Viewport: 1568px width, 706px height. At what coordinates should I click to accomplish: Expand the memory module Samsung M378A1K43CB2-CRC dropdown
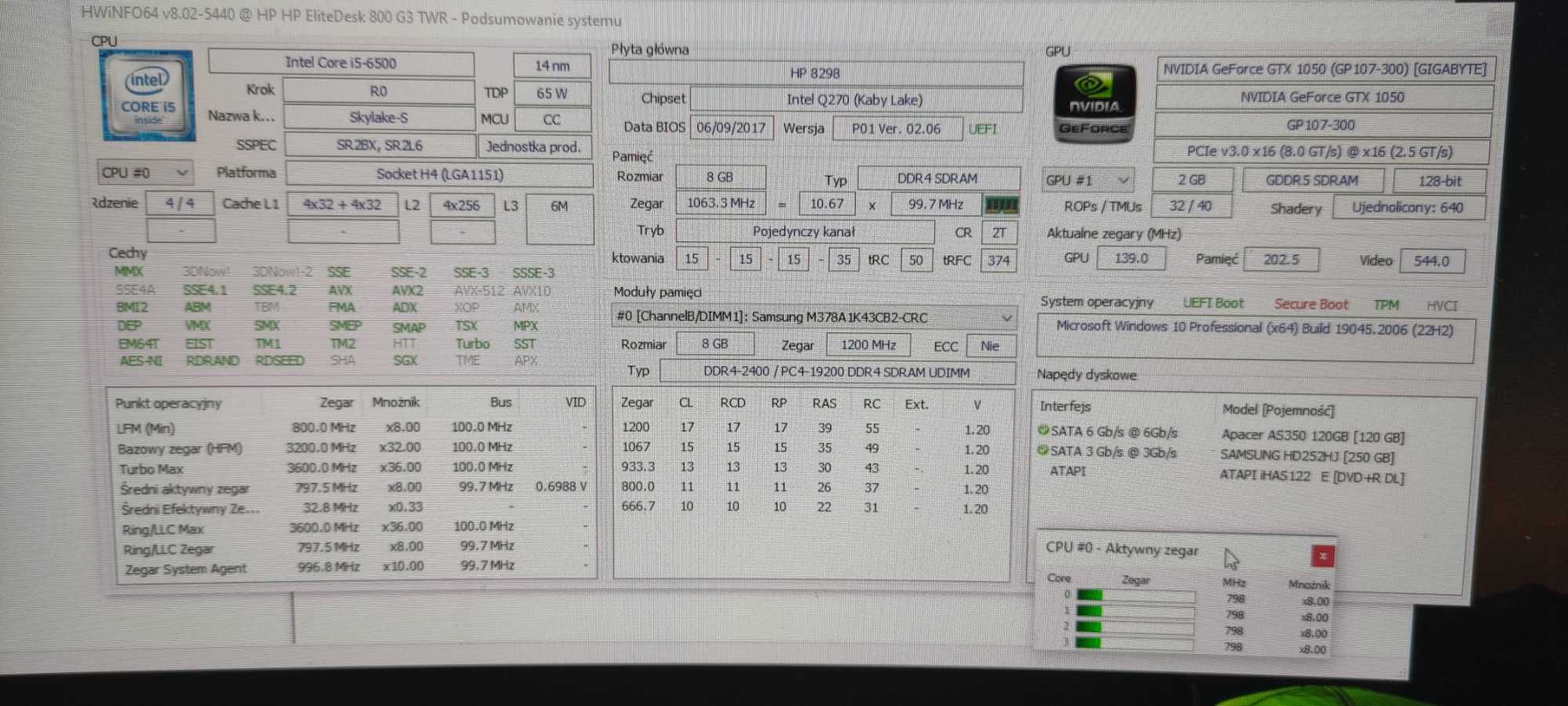click(x=814, y=317)
